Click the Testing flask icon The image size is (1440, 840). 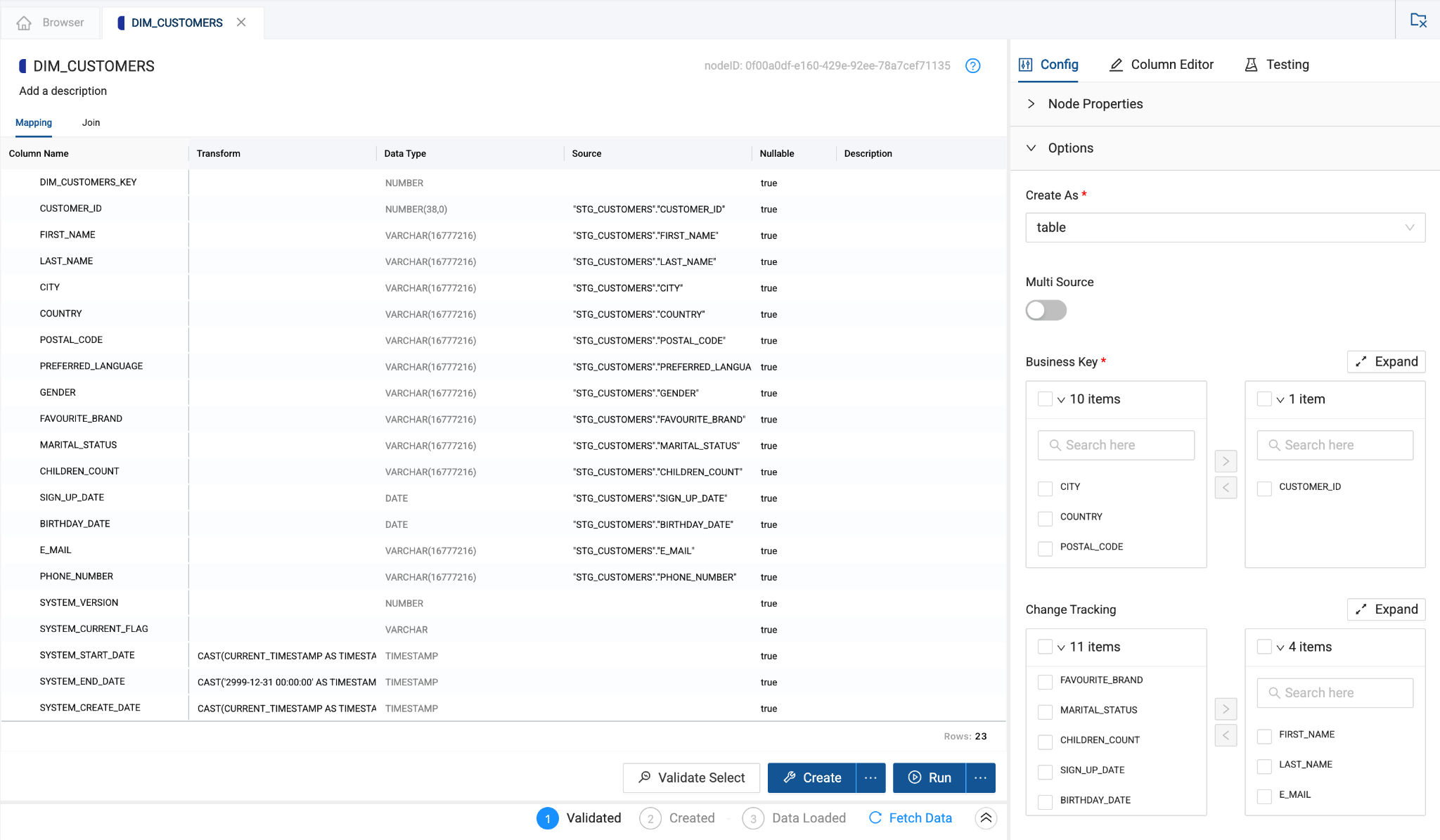pos(1251,65)
